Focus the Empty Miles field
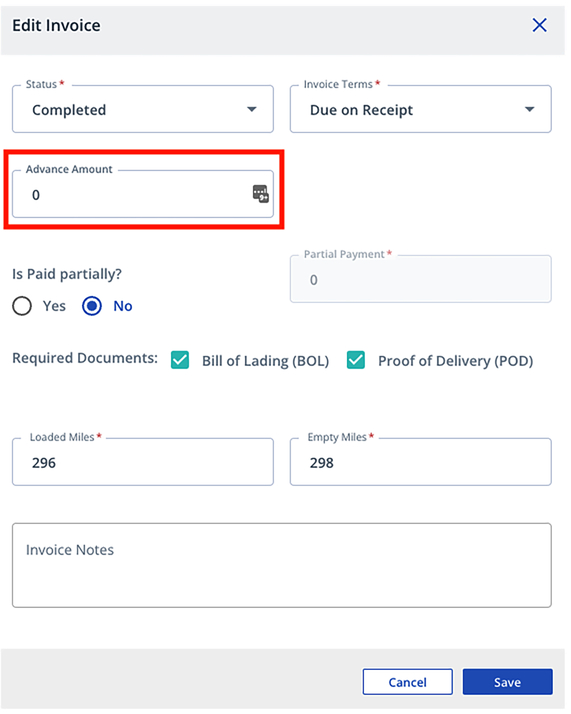 (x=420, y=462)
